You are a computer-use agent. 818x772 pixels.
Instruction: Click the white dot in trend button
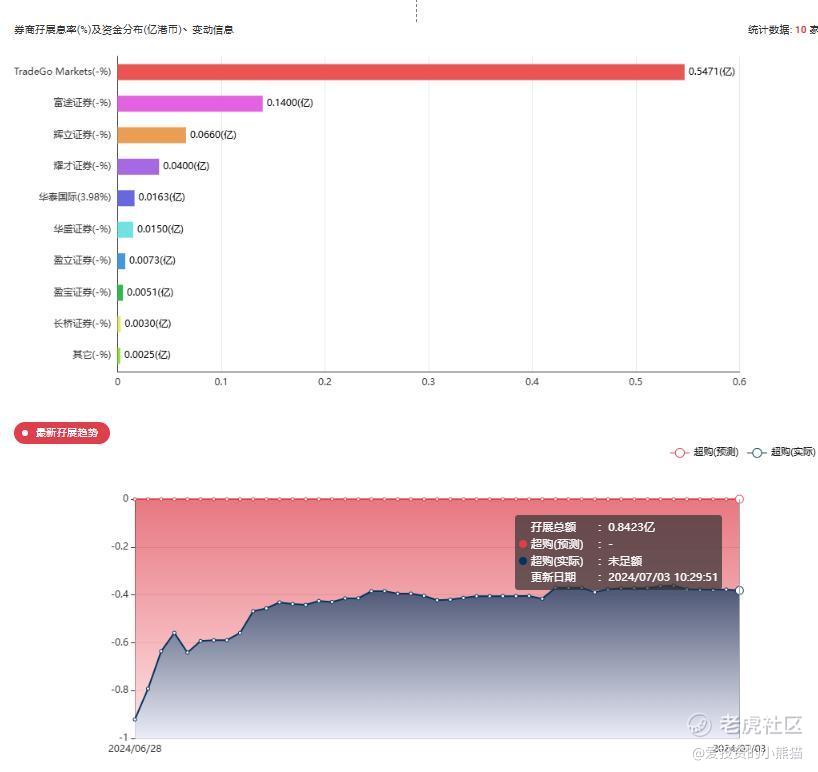click(x=25, y=433)
